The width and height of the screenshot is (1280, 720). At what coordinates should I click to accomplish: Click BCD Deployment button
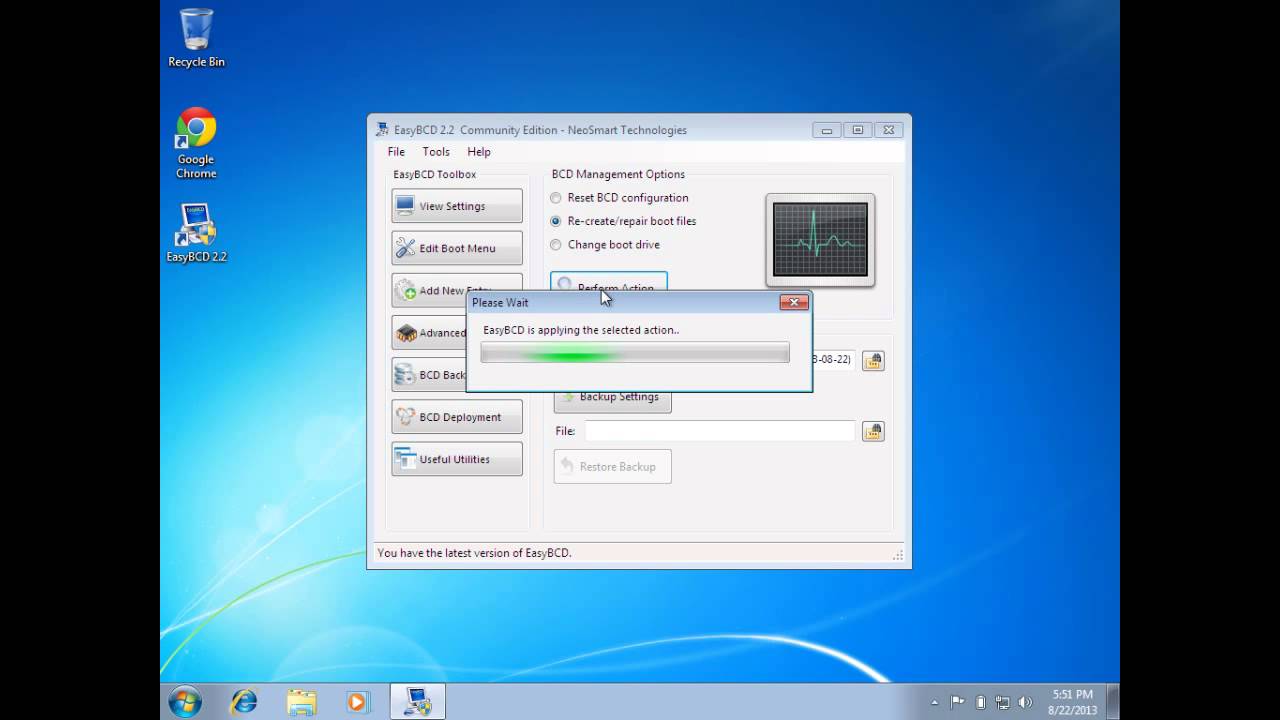click(x=457, y=417)
